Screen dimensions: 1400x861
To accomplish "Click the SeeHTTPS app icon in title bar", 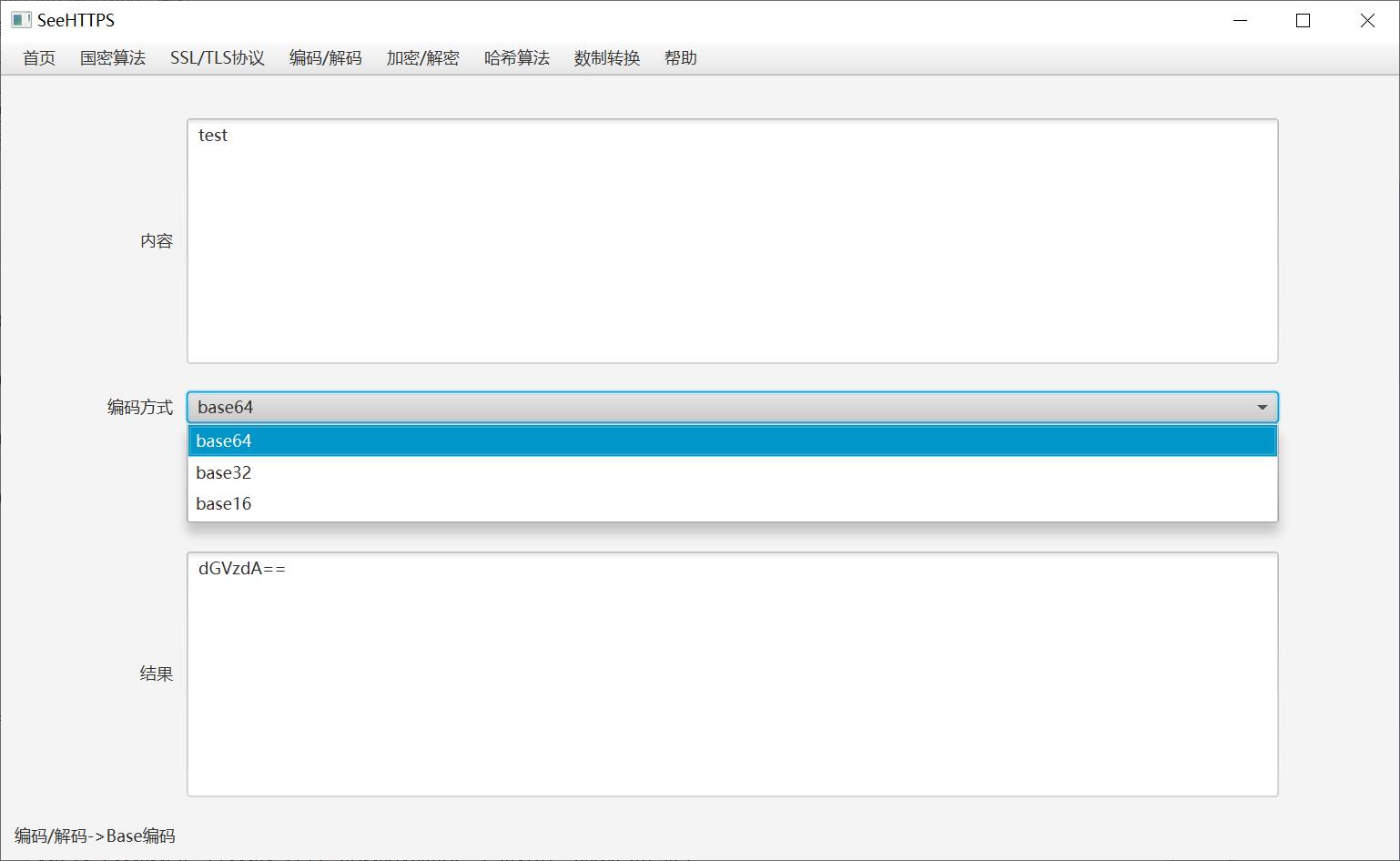I will (x=21, y=20).
